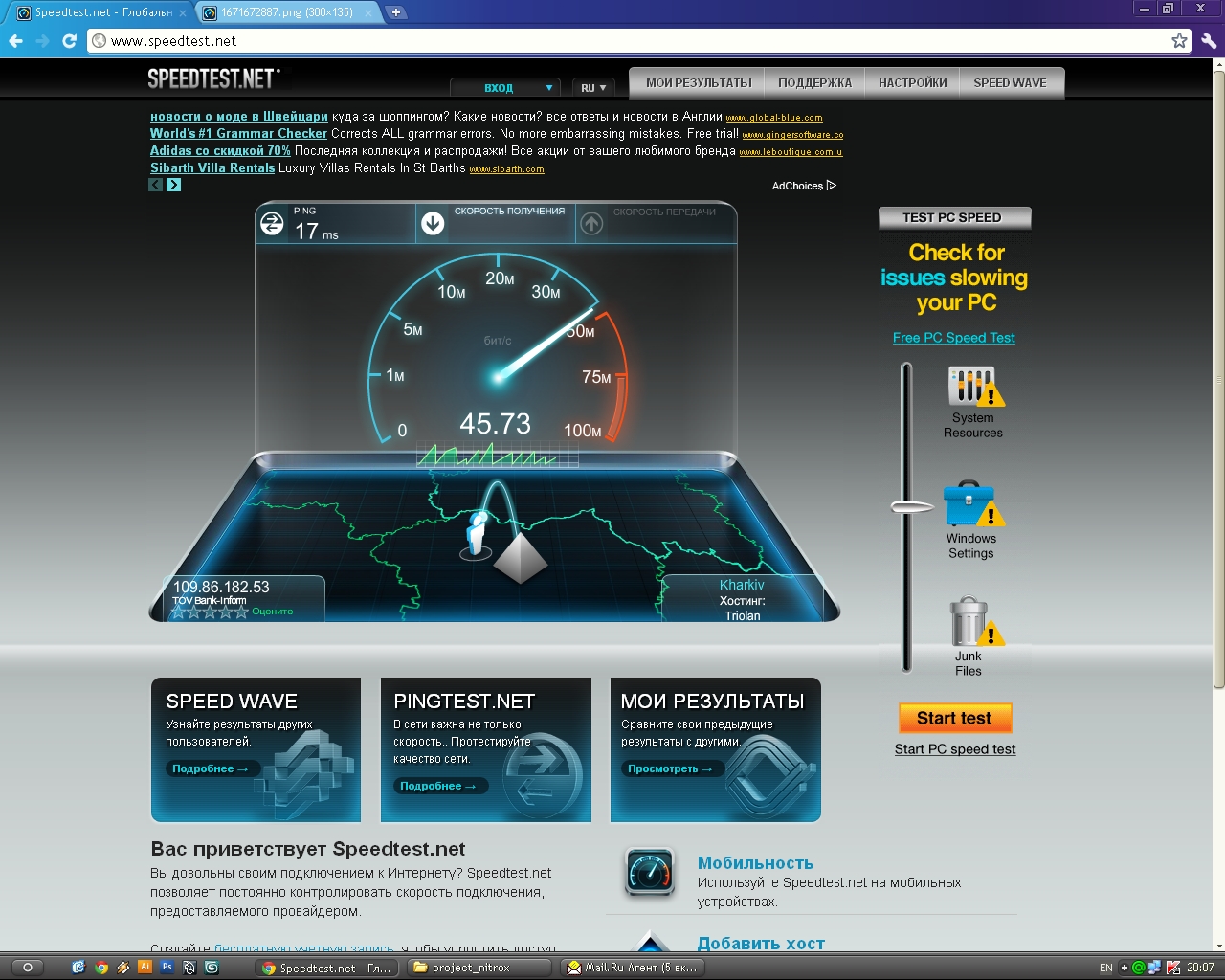Image resolution: width=1225 pixels, height=980 pixels.
Task: Close the 1671672887.png browser tab
Action: (368, 13)
